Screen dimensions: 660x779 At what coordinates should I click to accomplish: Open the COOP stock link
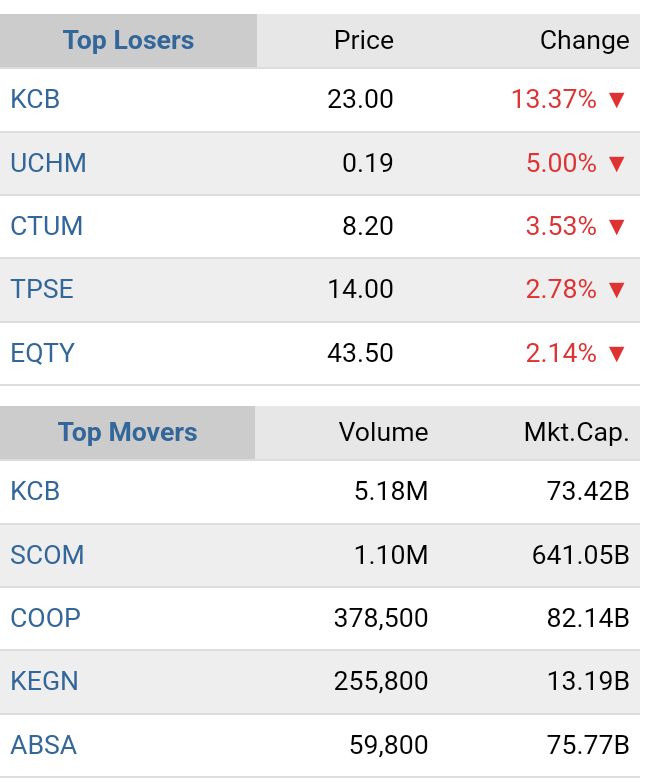pos(45,618)
